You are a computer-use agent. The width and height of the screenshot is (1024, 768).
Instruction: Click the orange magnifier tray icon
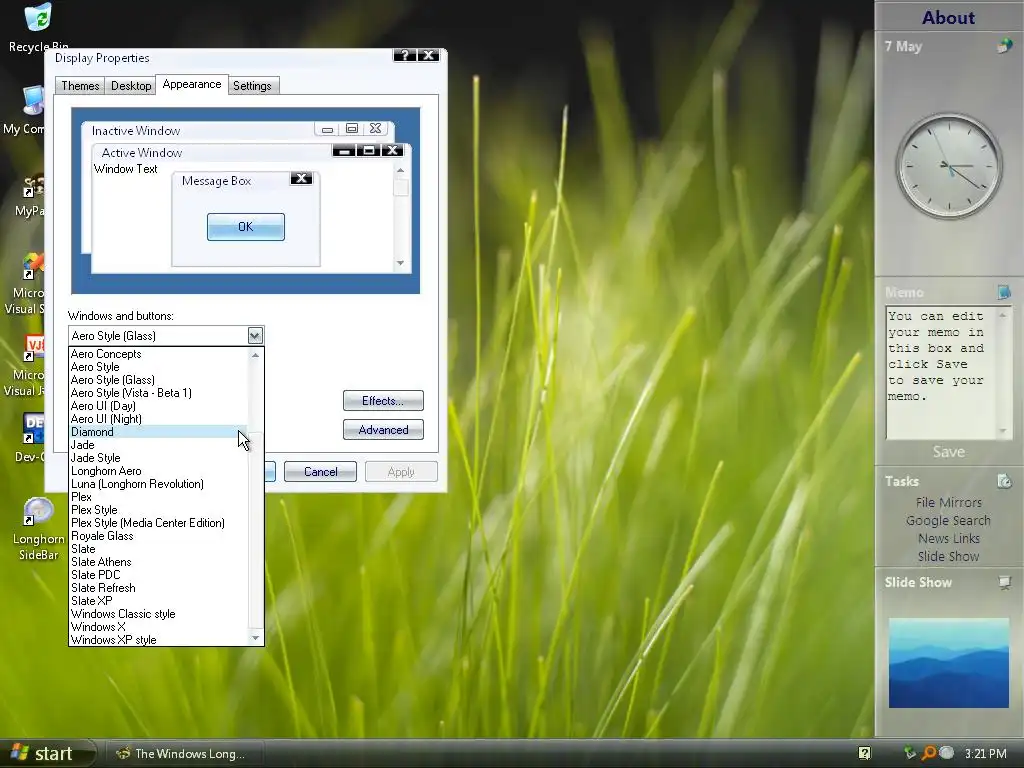[928, 753]
